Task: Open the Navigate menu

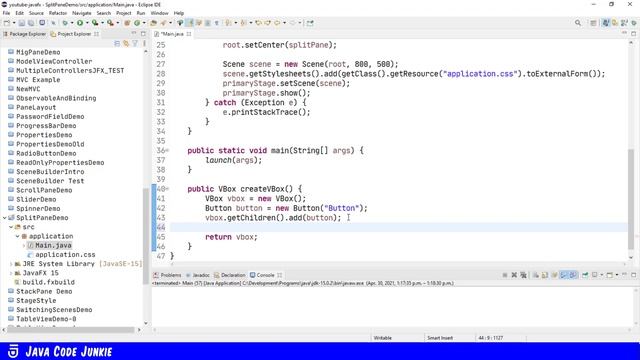Action: [82, 13]
